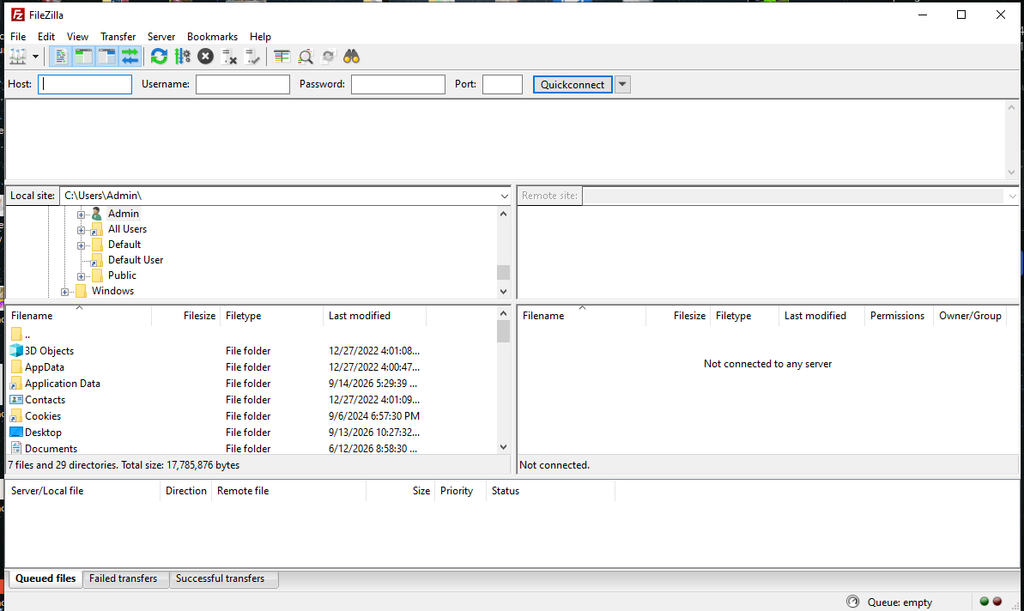This screenshot has height=611, width=1024.
Task: Select the Desktop folder icon
Action: pos(16,432)
